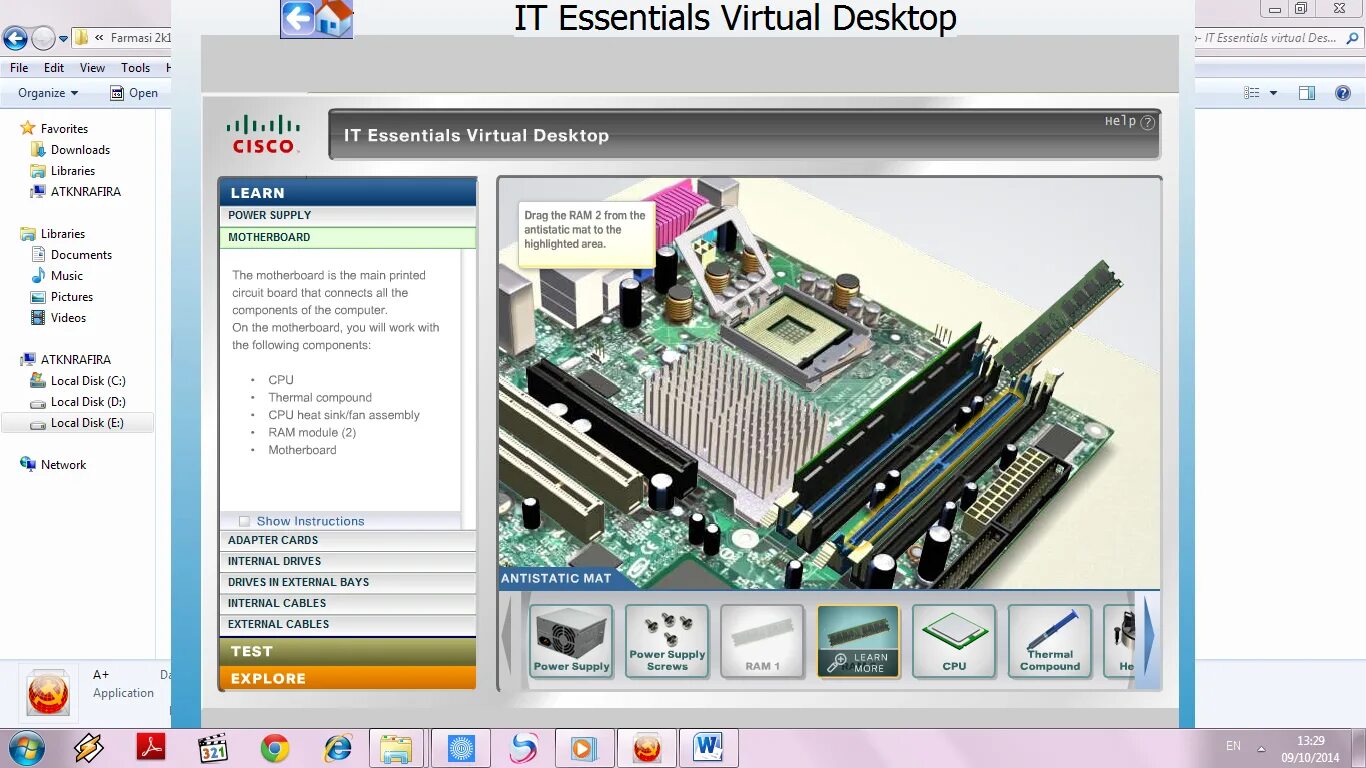Launch Winamp from the taskbar

click(x=89, y=748)
